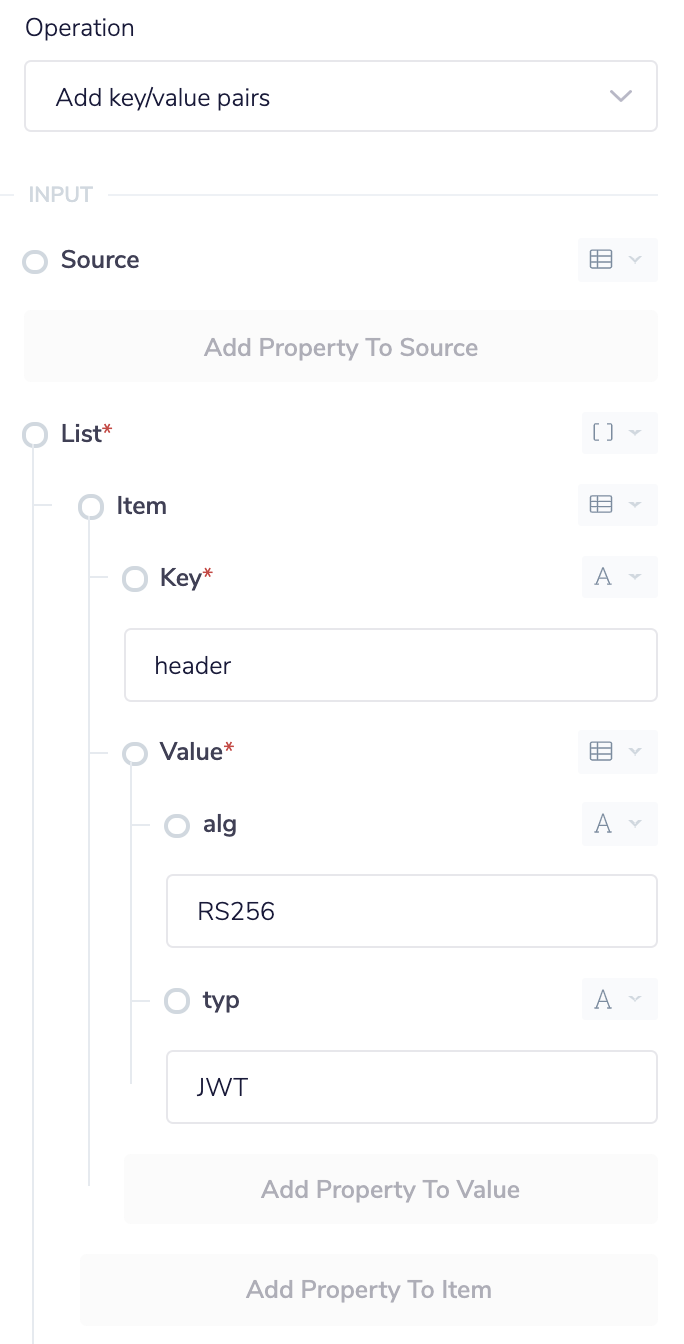Select the table type icon beside Source
Screen dimensions: 684x1344
[x=601, y=259]
